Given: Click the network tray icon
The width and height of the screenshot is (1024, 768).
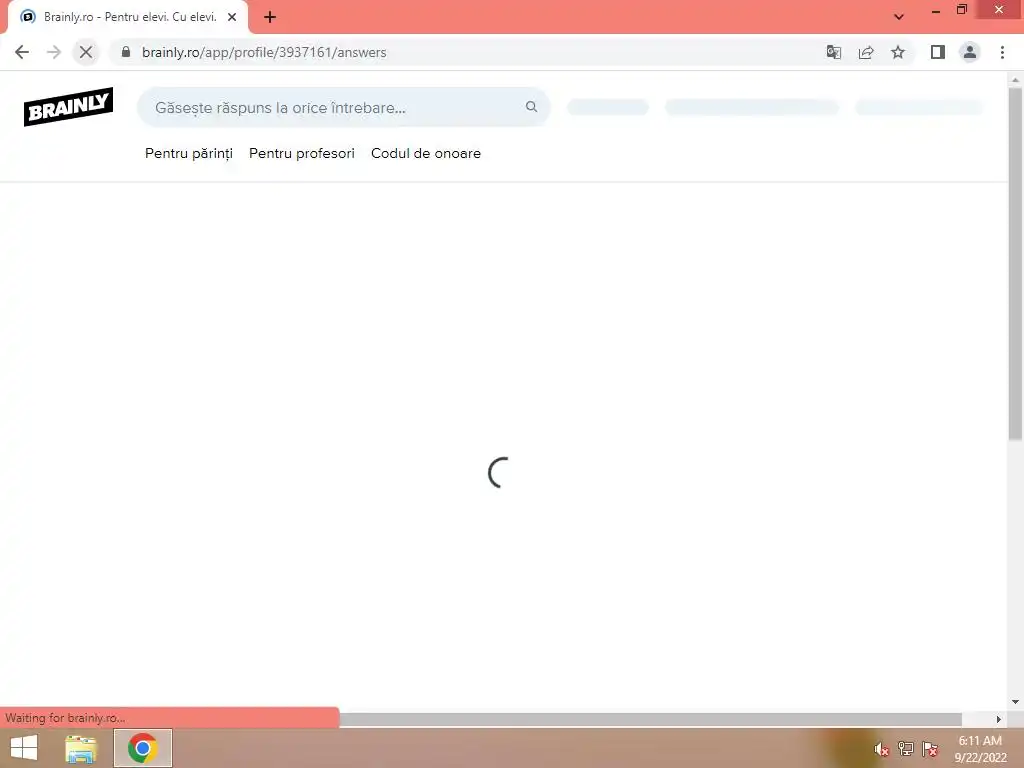Looking at the screenshot, I should click(906, 749).
